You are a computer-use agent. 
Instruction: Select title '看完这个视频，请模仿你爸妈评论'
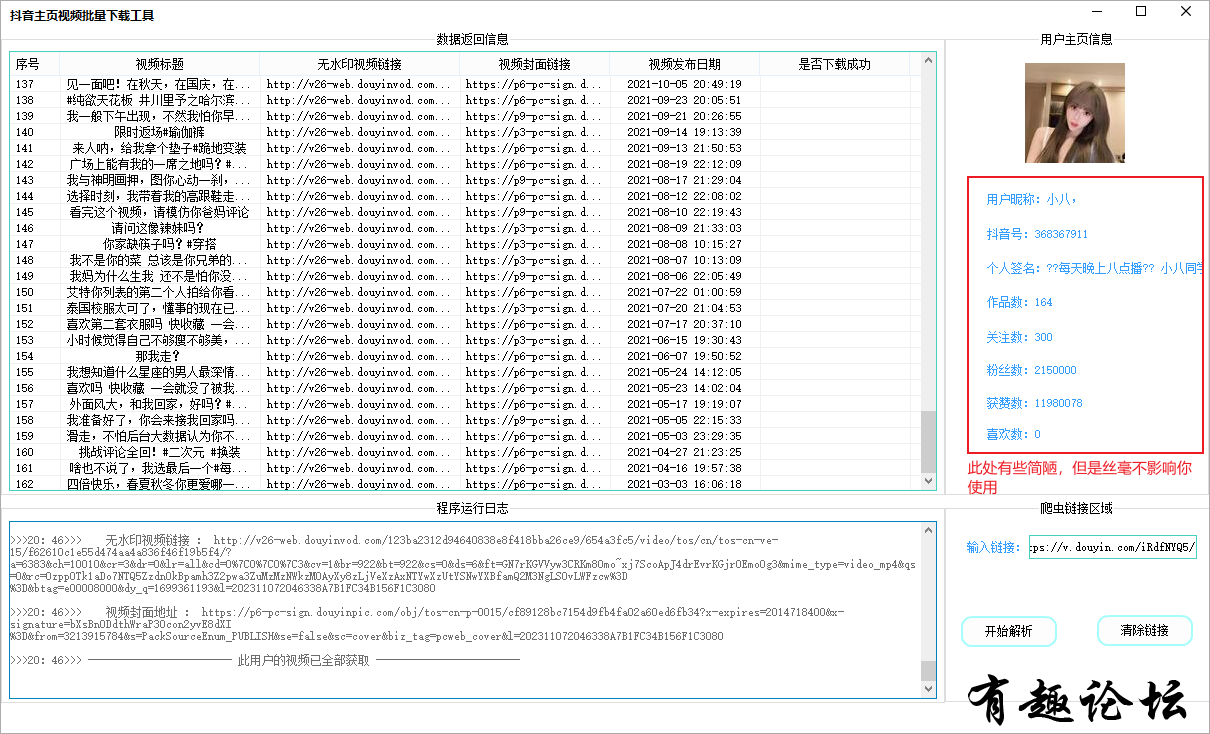(159, 212)
